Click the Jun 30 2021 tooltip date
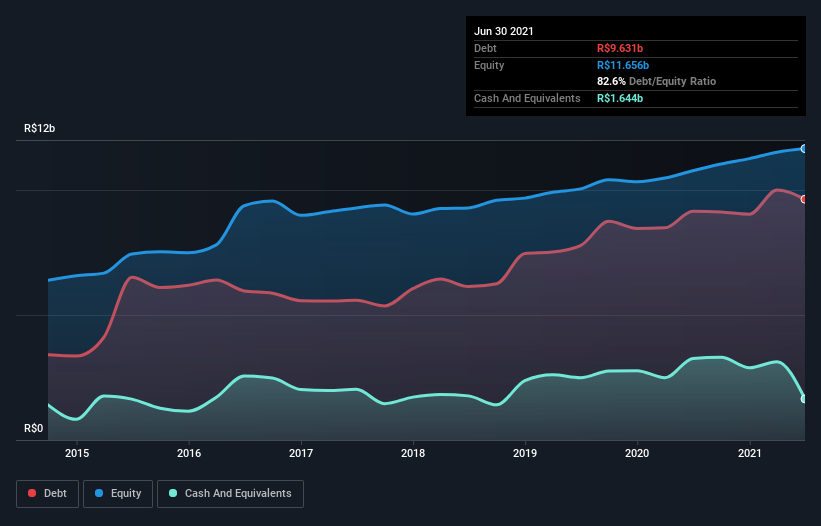The width and height of the screenshot is (821, 526). coord(504,31)
